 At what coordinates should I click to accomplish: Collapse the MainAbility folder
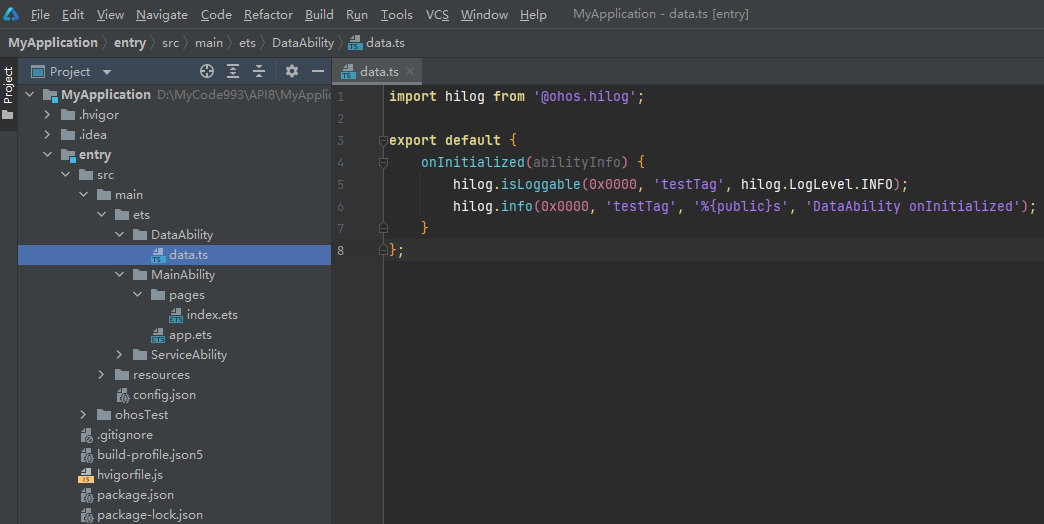pyautogui.click(x=119, y=275)
